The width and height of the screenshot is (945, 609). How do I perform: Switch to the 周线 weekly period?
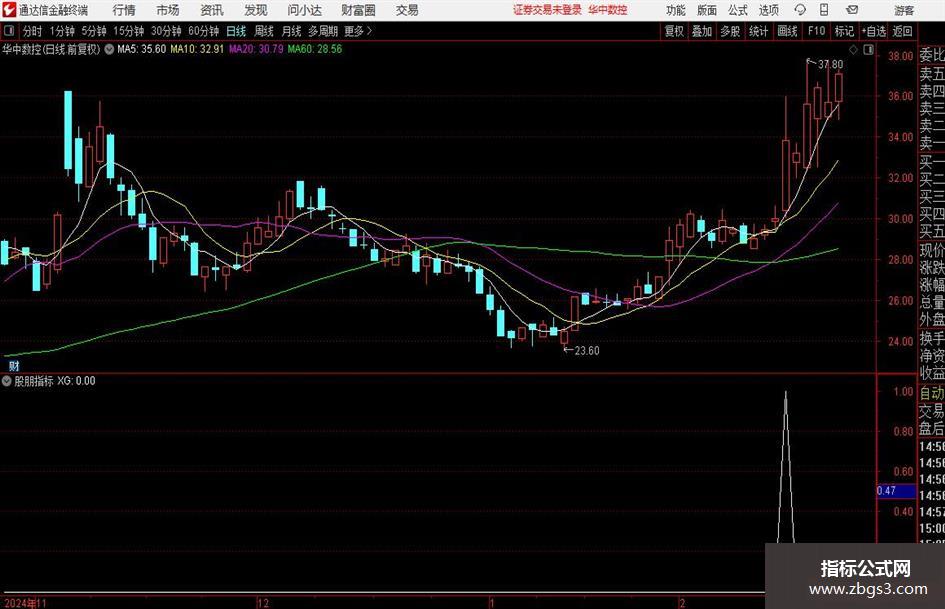tap(264, 31)
